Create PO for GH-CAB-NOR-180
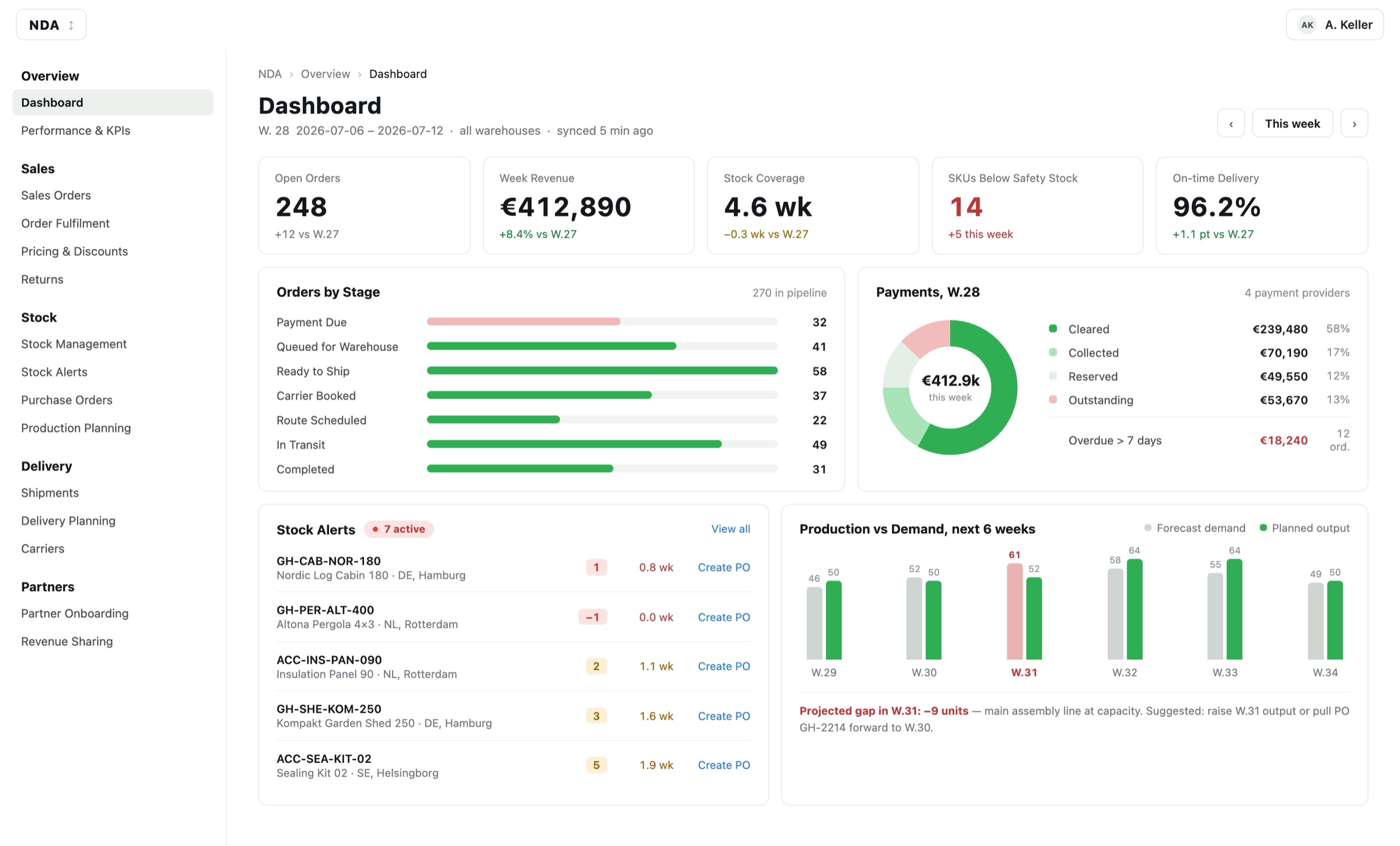The image size is (1400, 846). (x=724, y=567)
